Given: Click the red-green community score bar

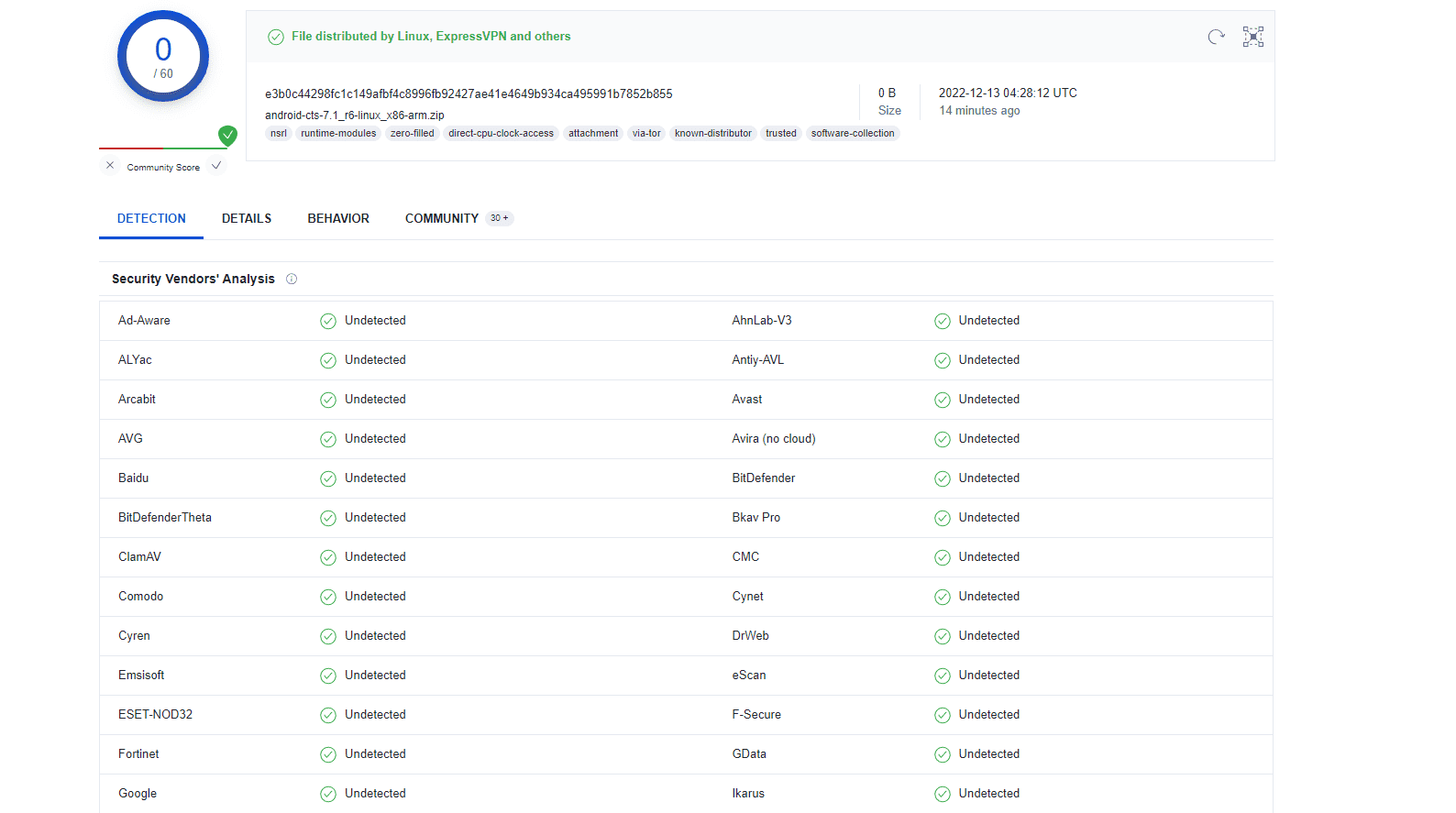Looking at the screenshot, I should click(158, 148).
